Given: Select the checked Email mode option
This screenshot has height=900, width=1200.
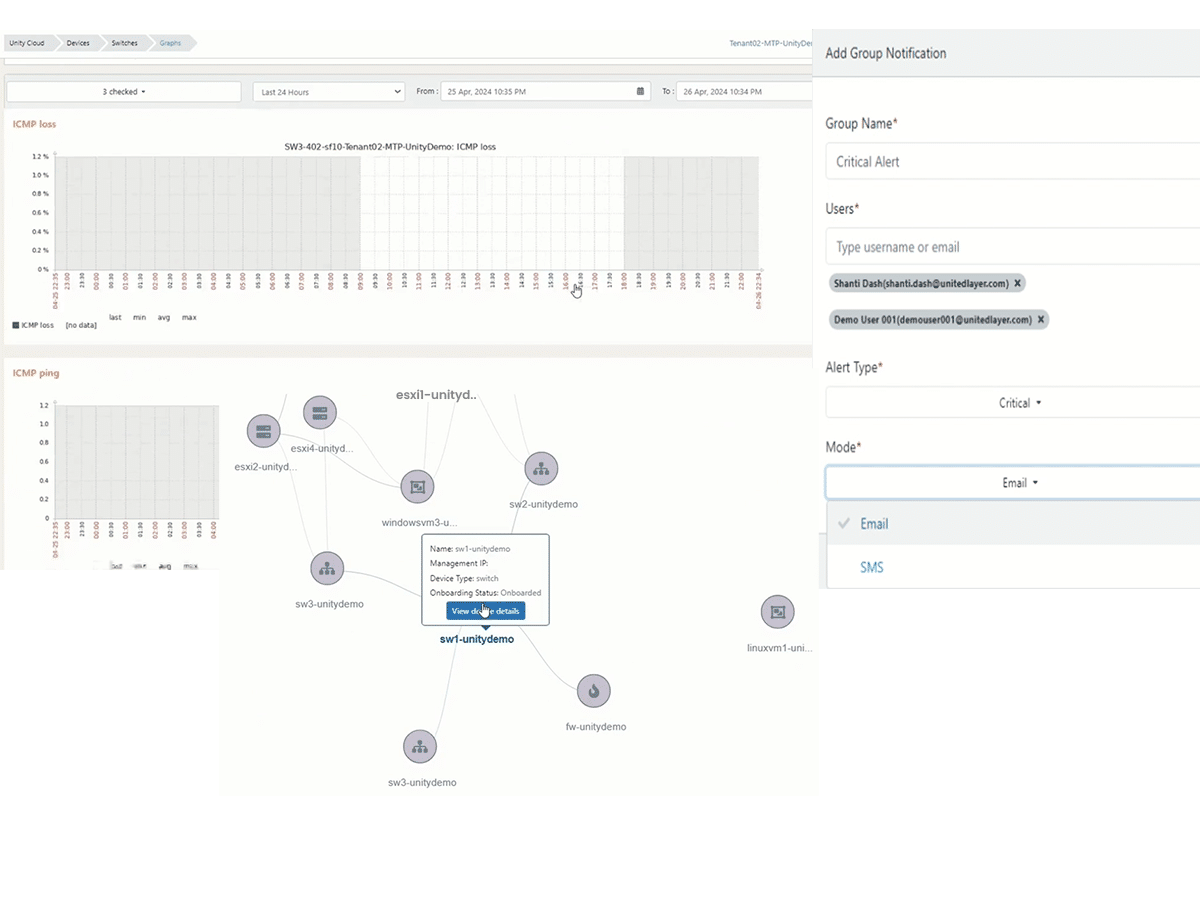Looking at the screenshot, I should tap(873, 524).
